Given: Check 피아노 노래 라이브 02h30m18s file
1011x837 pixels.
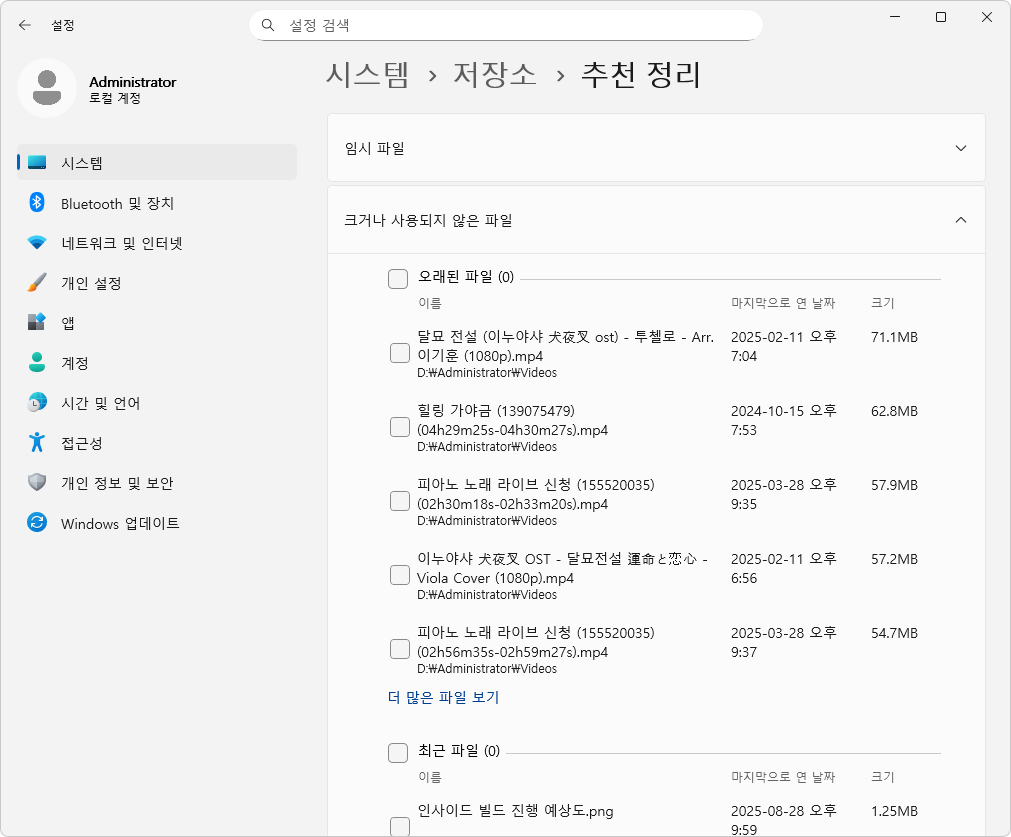Looking at the screenshot, I should pos(400,502).
